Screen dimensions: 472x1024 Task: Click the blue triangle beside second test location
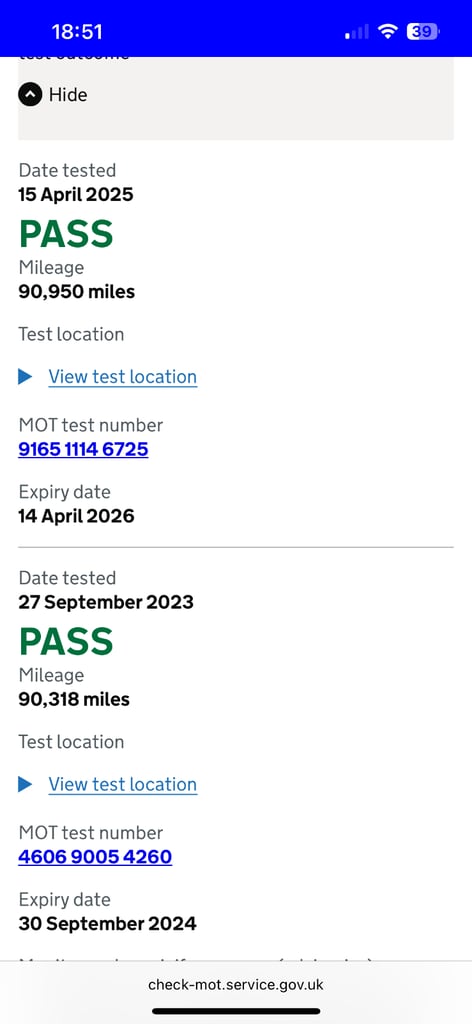click(25, 784)
